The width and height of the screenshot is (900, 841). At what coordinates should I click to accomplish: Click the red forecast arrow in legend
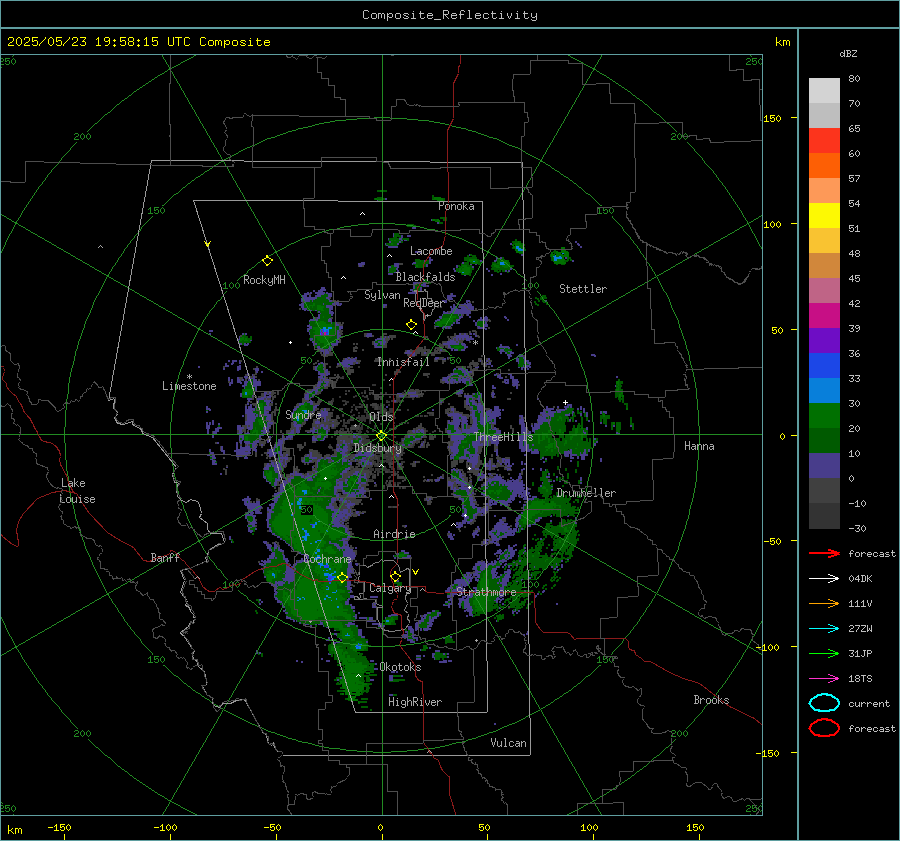[824, 553]
